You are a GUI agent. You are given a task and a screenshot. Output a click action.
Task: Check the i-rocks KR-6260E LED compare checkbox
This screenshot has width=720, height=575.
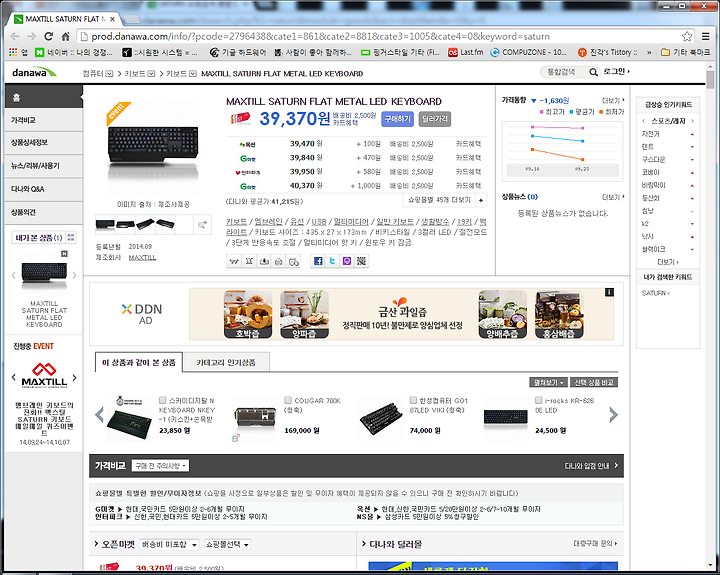pos(539,400)
